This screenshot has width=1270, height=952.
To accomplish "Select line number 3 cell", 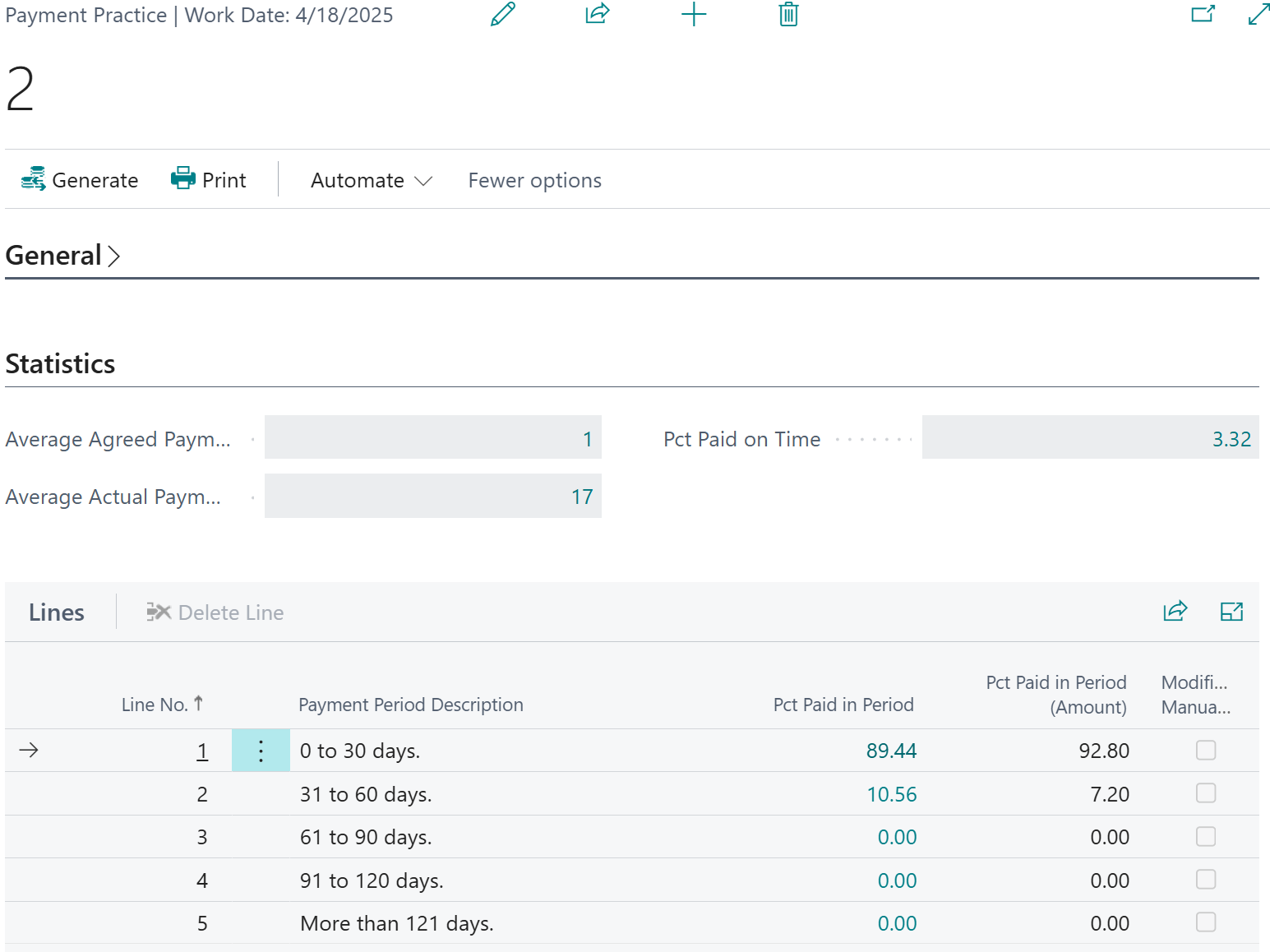I will pyautogui.click(x=202, y=837).
